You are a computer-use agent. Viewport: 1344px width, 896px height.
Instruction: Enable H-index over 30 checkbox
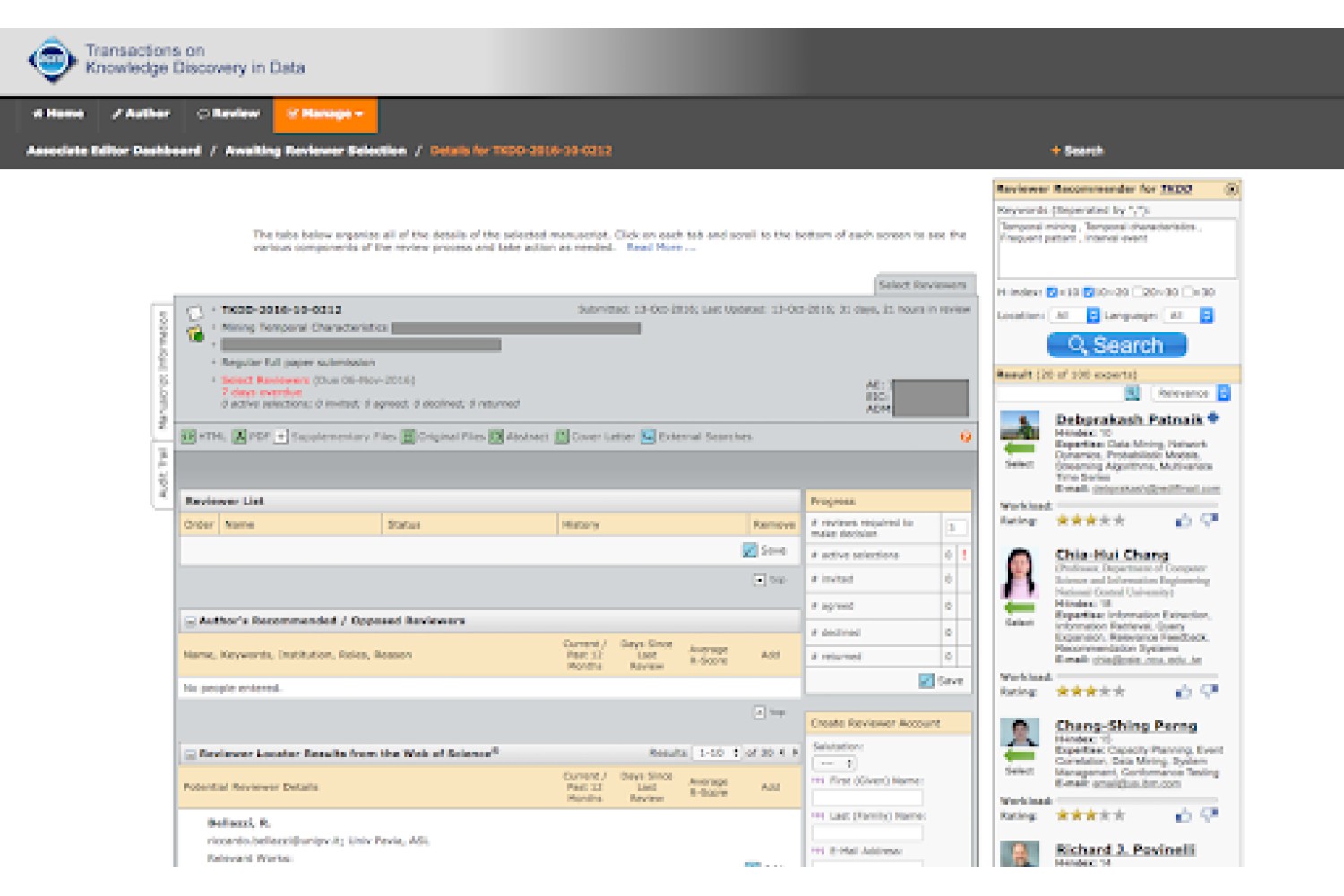(x=1187, y=292)
